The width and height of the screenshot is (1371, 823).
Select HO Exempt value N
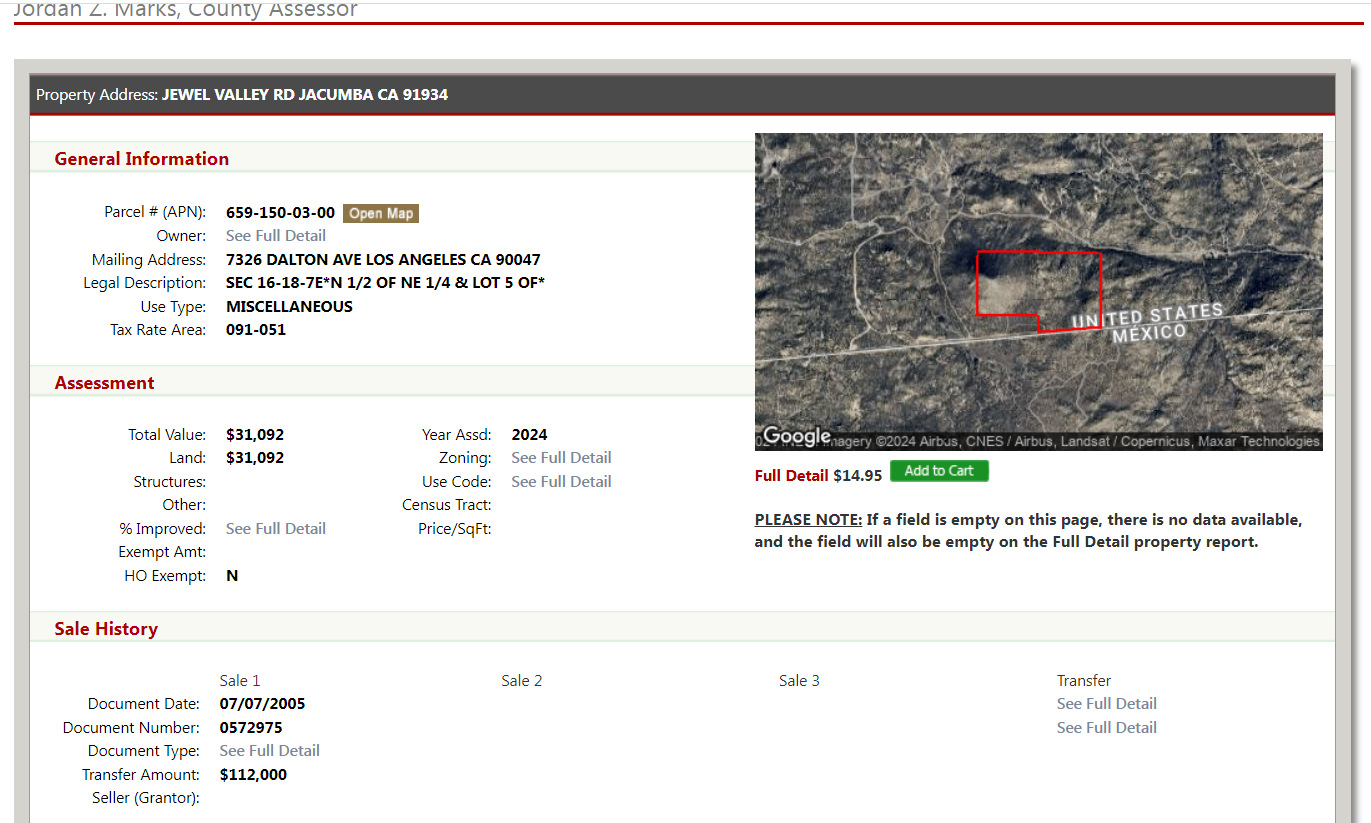click(232, 576)
